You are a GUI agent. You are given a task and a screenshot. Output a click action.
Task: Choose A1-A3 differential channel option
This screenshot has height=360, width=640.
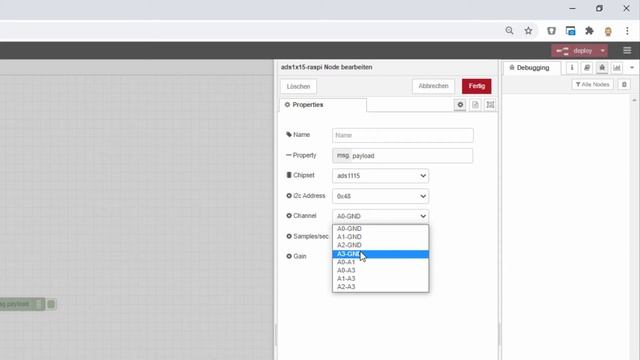[380, 278]
